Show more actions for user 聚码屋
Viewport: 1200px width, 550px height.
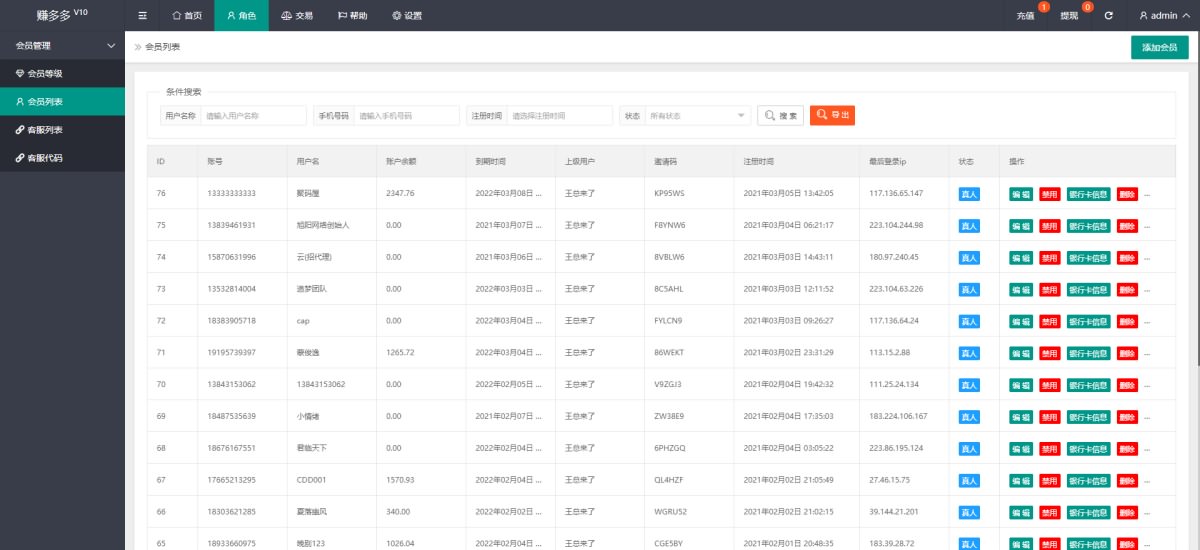[1148, 194]
